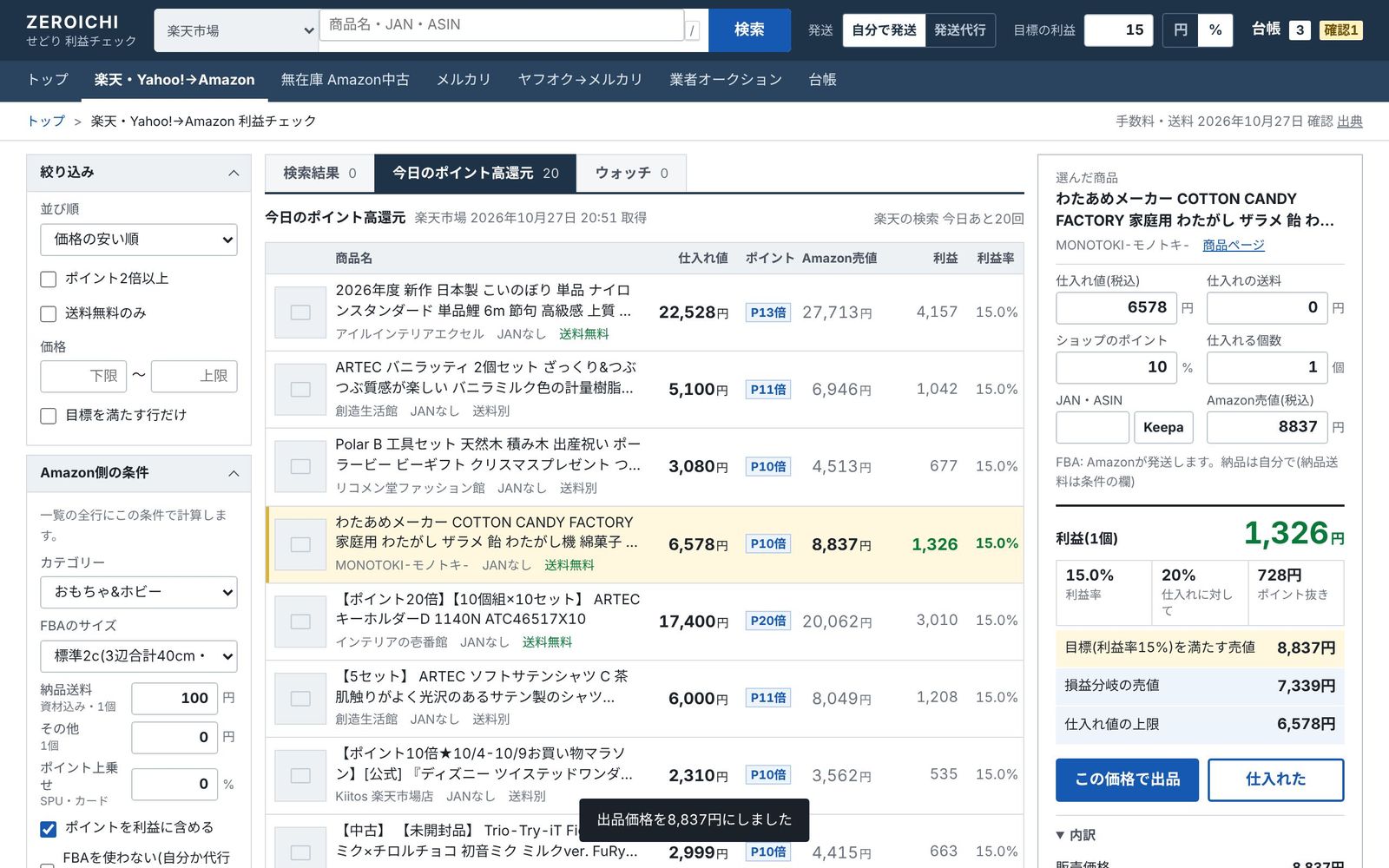
Task: Collapse the 絞り込み panel chevron
Action: (x=234, y=174)
